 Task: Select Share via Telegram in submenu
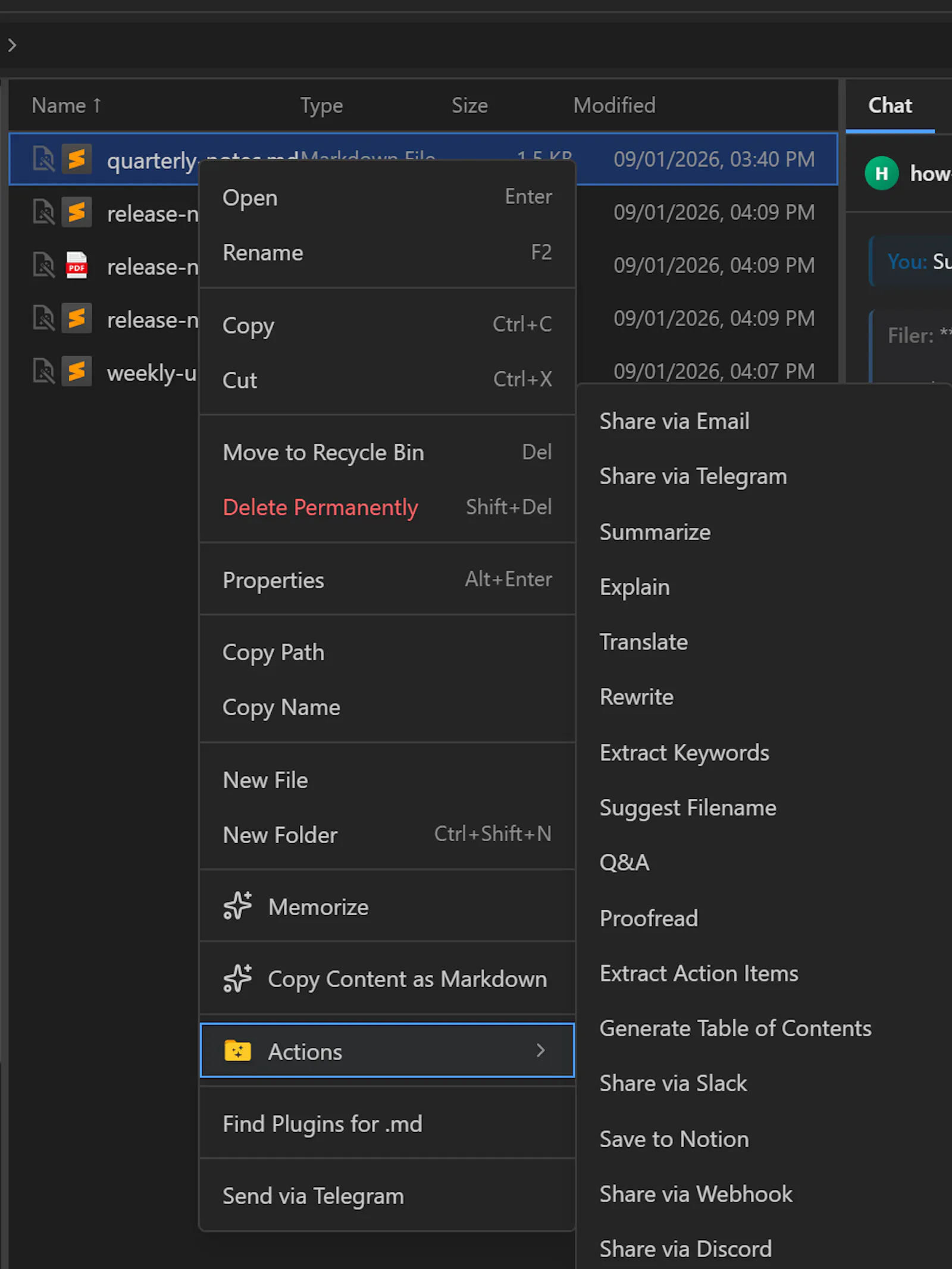tap(765, 477)
